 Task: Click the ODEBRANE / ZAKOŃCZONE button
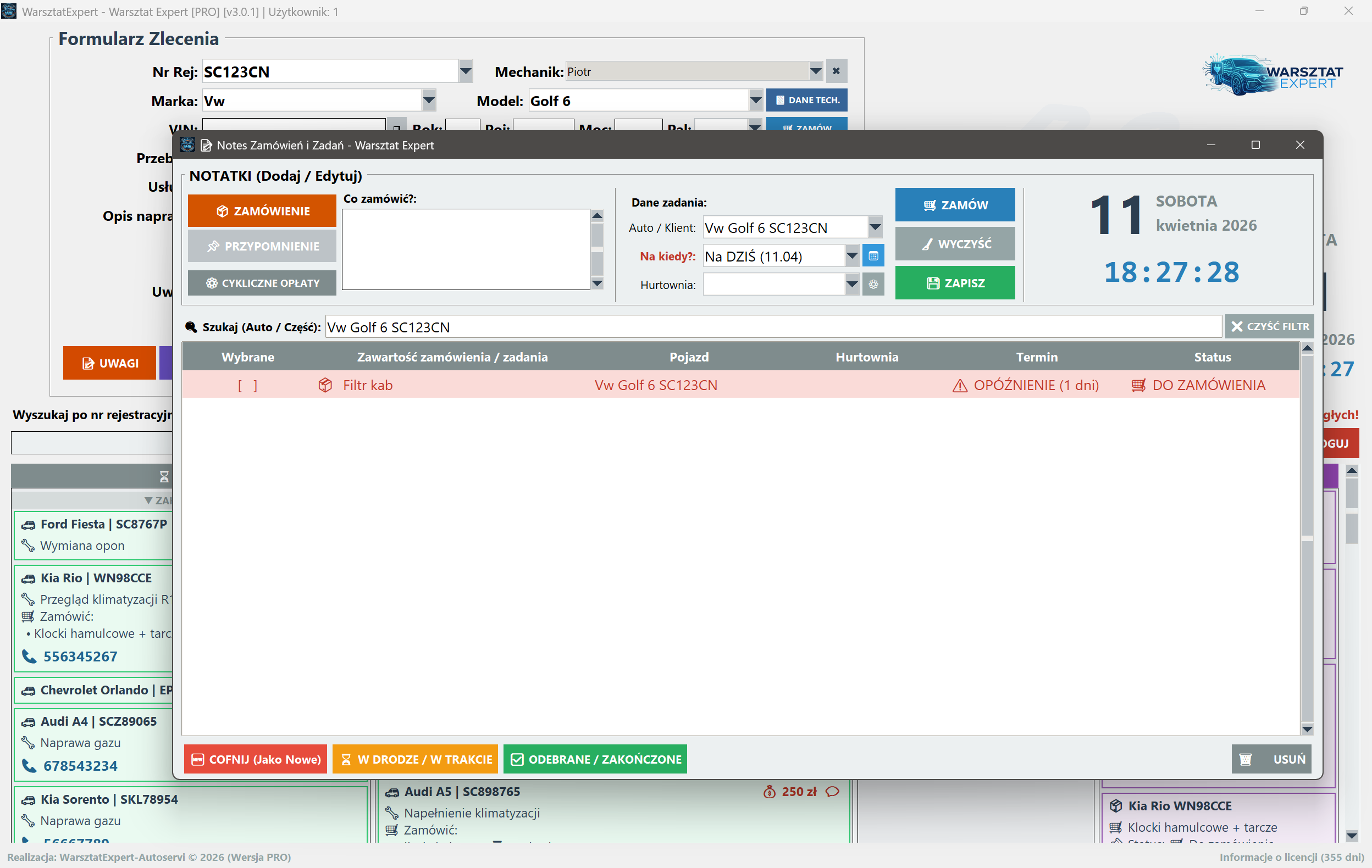click(595, 759)
